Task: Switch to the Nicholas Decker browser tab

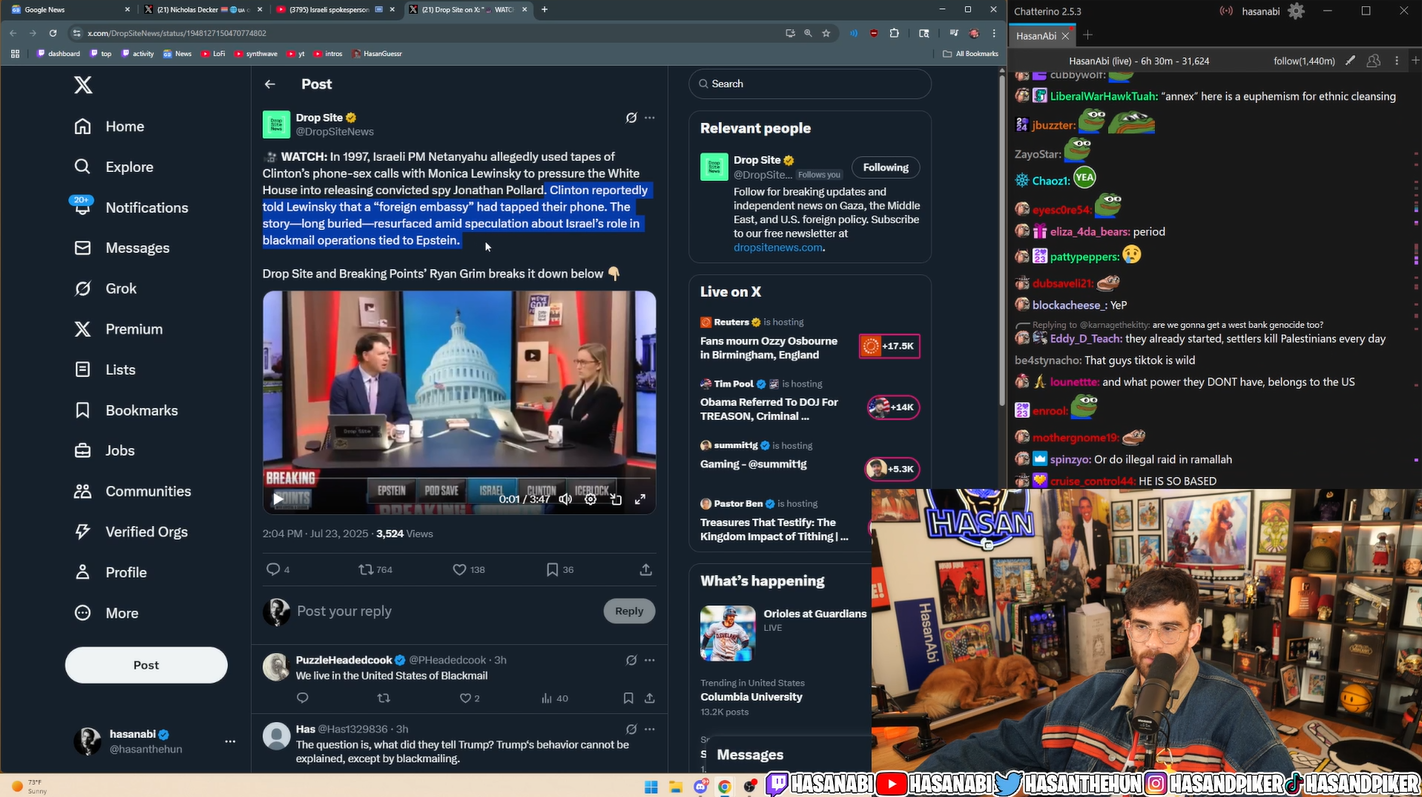Action: [204, 9]
